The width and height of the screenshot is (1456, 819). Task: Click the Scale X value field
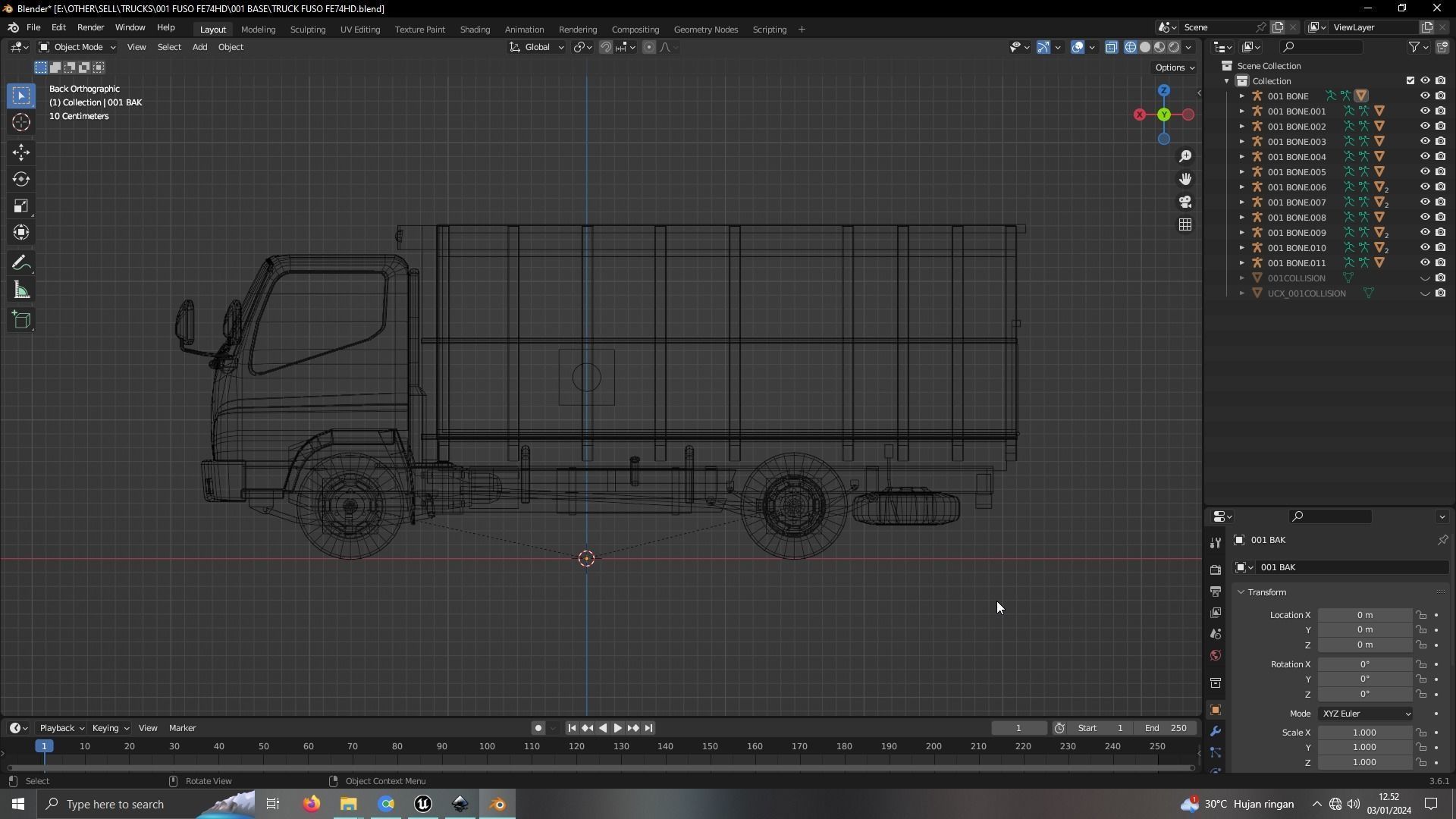tap(1364, 733)
